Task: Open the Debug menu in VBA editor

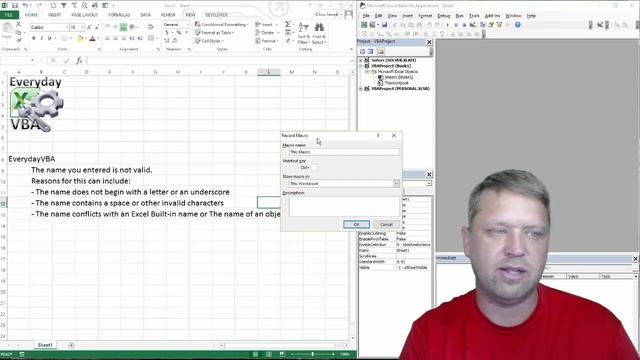Action: click(x=443, y=16)
